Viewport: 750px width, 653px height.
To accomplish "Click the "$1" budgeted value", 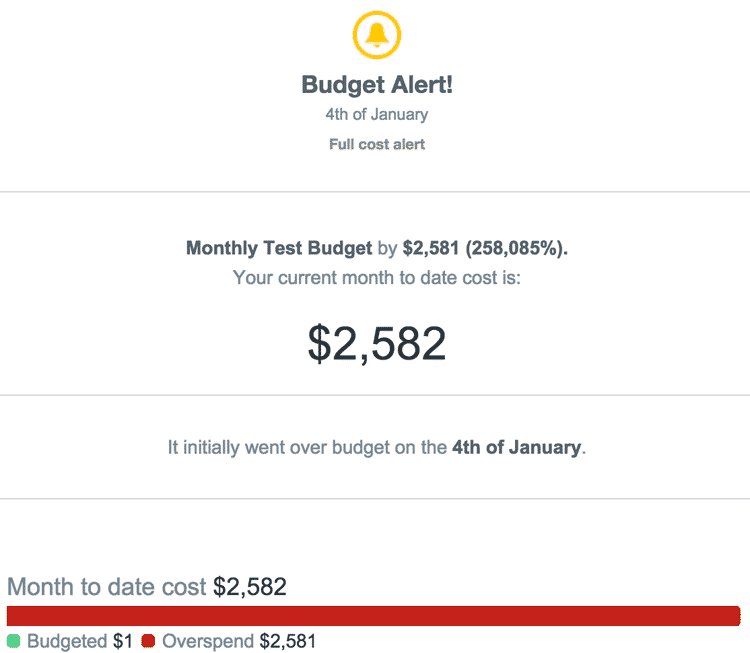I will click(x=123, y=641).
